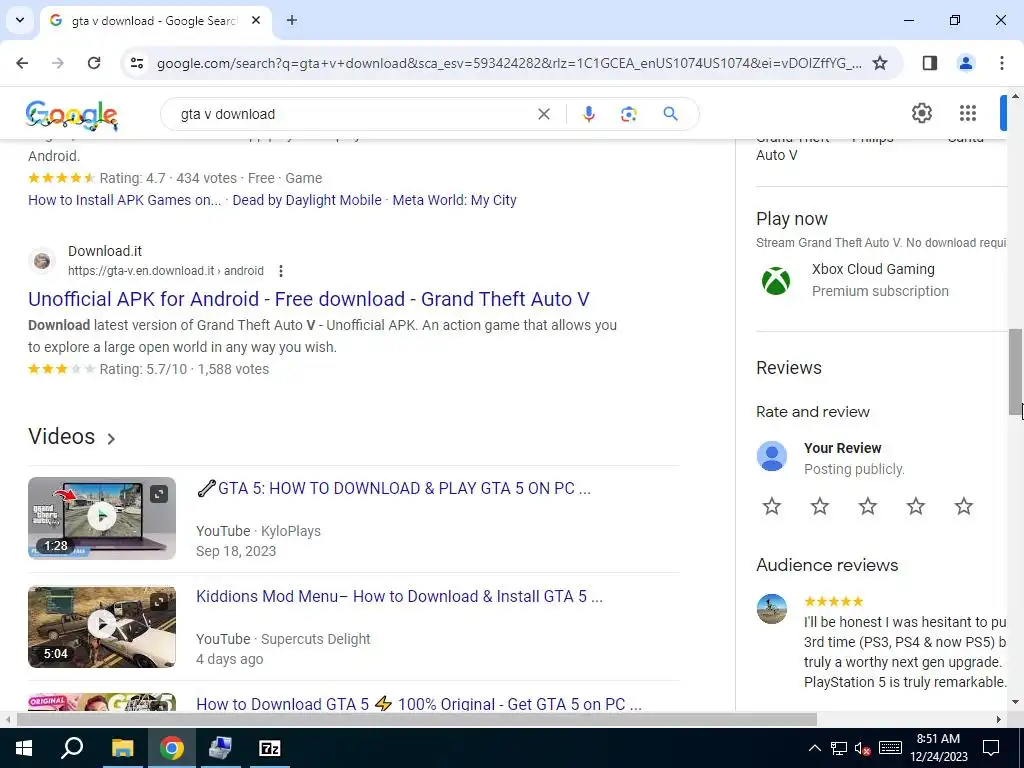This screenshot has width=1024, height=768.
Task: Open the Chrome profile avatar
Action: point(966,63)
